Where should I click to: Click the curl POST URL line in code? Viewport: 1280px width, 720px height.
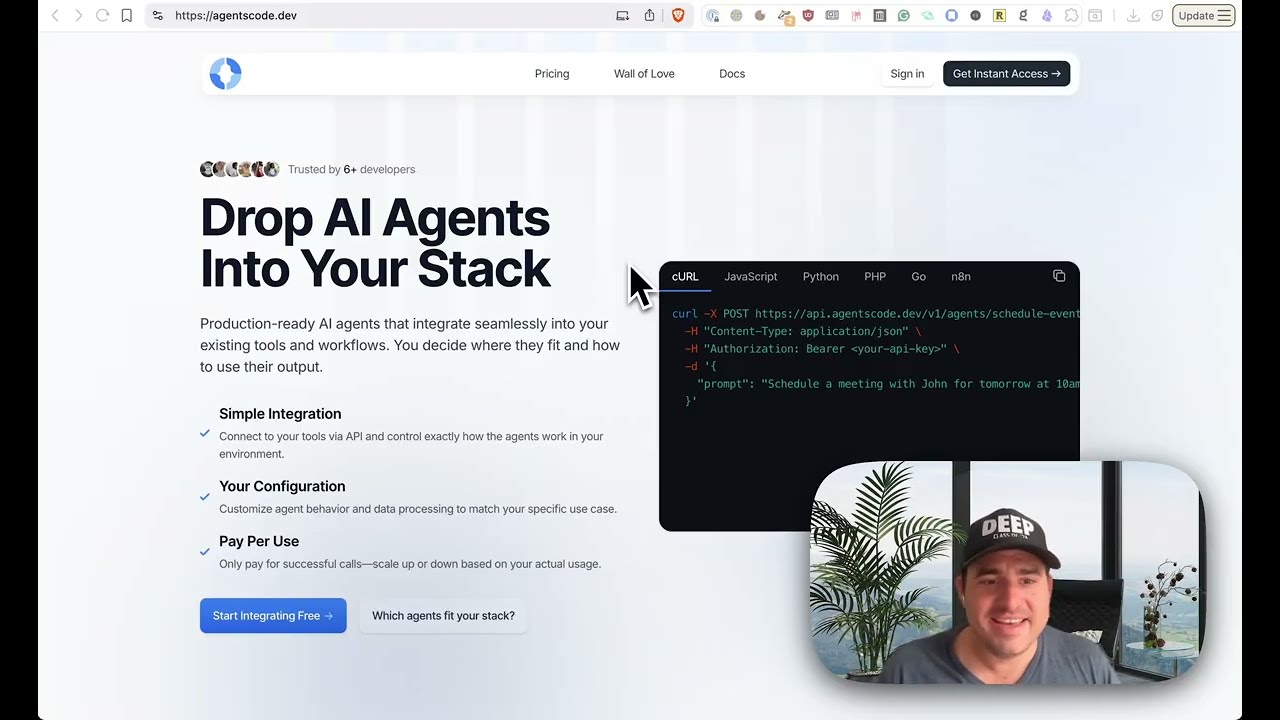[x=875, y=313]
